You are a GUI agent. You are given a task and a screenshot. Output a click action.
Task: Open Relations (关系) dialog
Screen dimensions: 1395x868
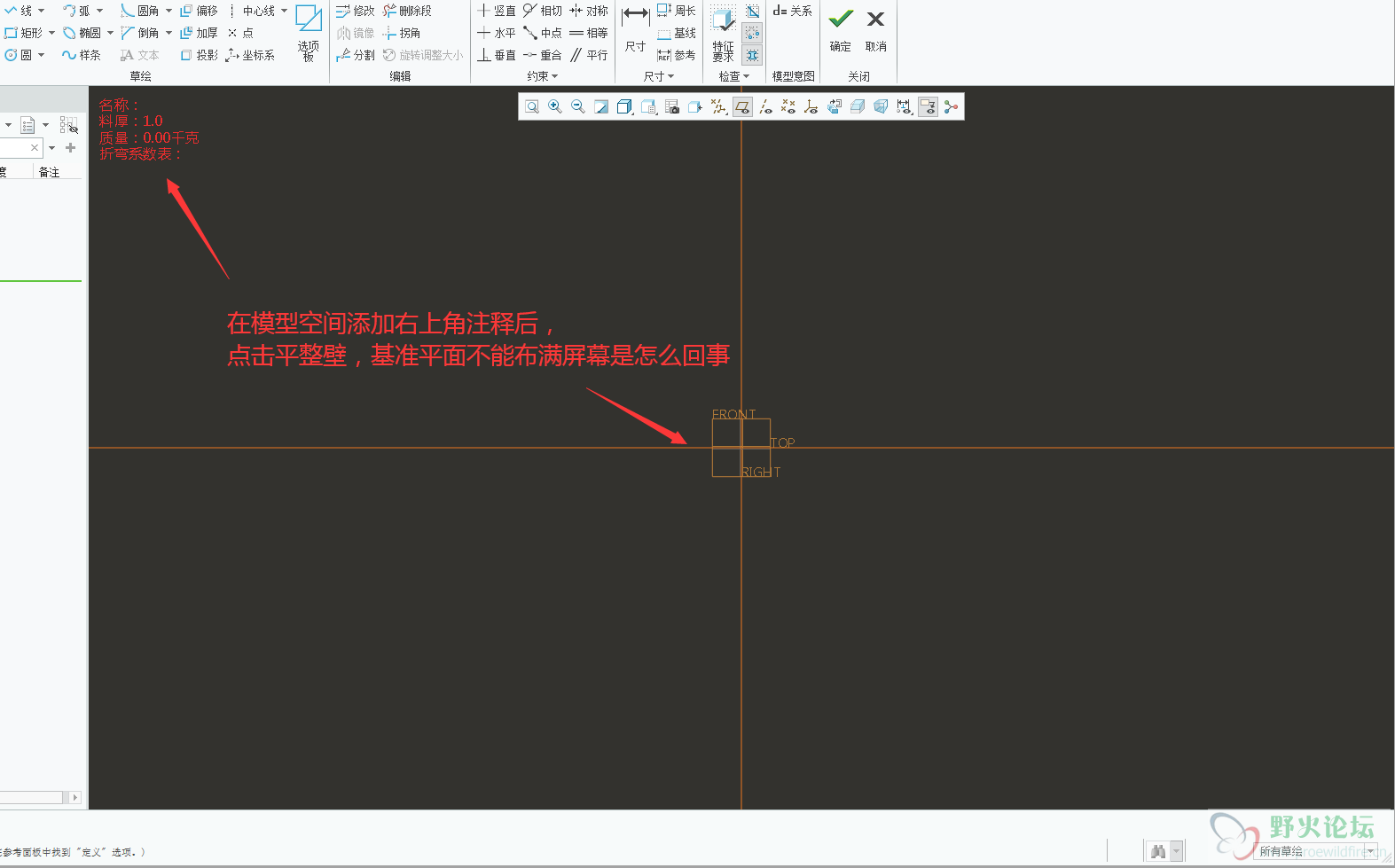coord(792,11)
